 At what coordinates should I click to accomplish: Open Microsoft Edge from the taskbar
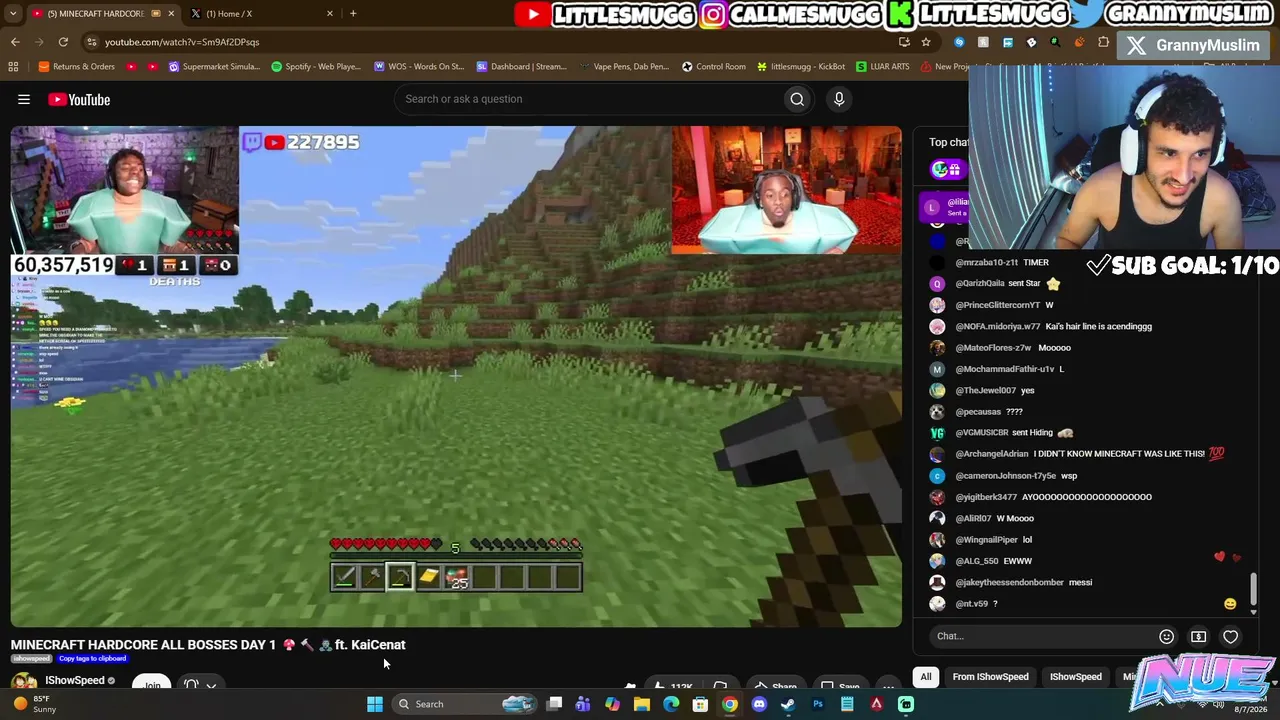[x=671, y=704]
